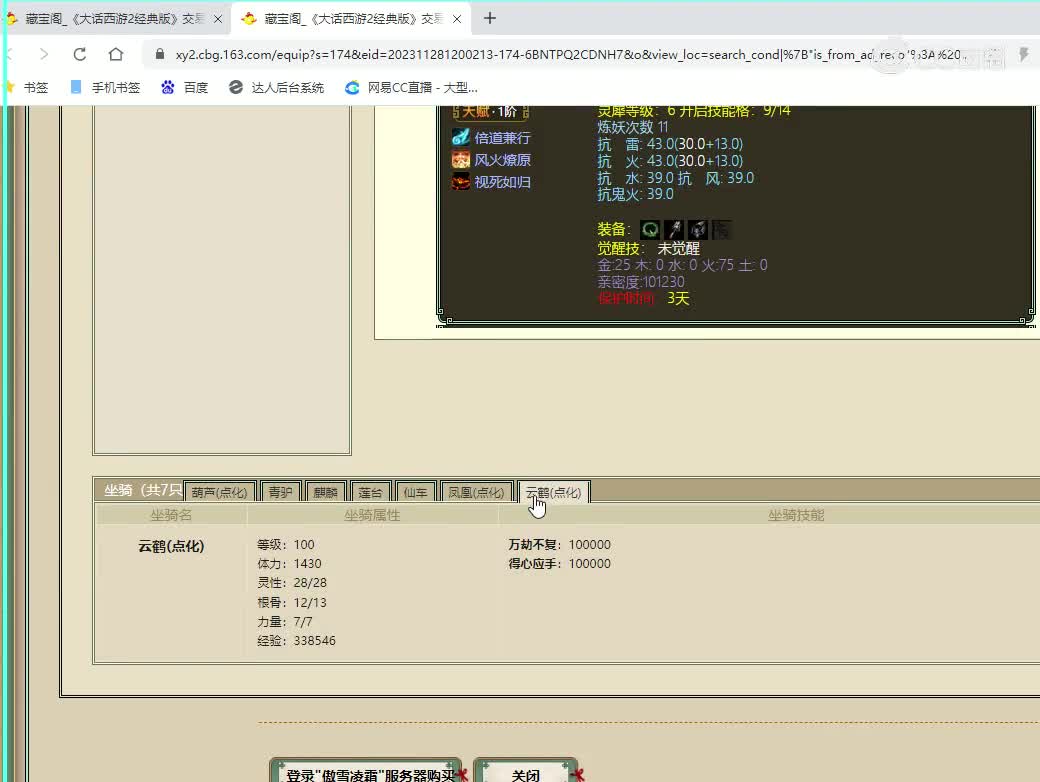Click the 炼妖次数 11 text

[x=633, y=127]
